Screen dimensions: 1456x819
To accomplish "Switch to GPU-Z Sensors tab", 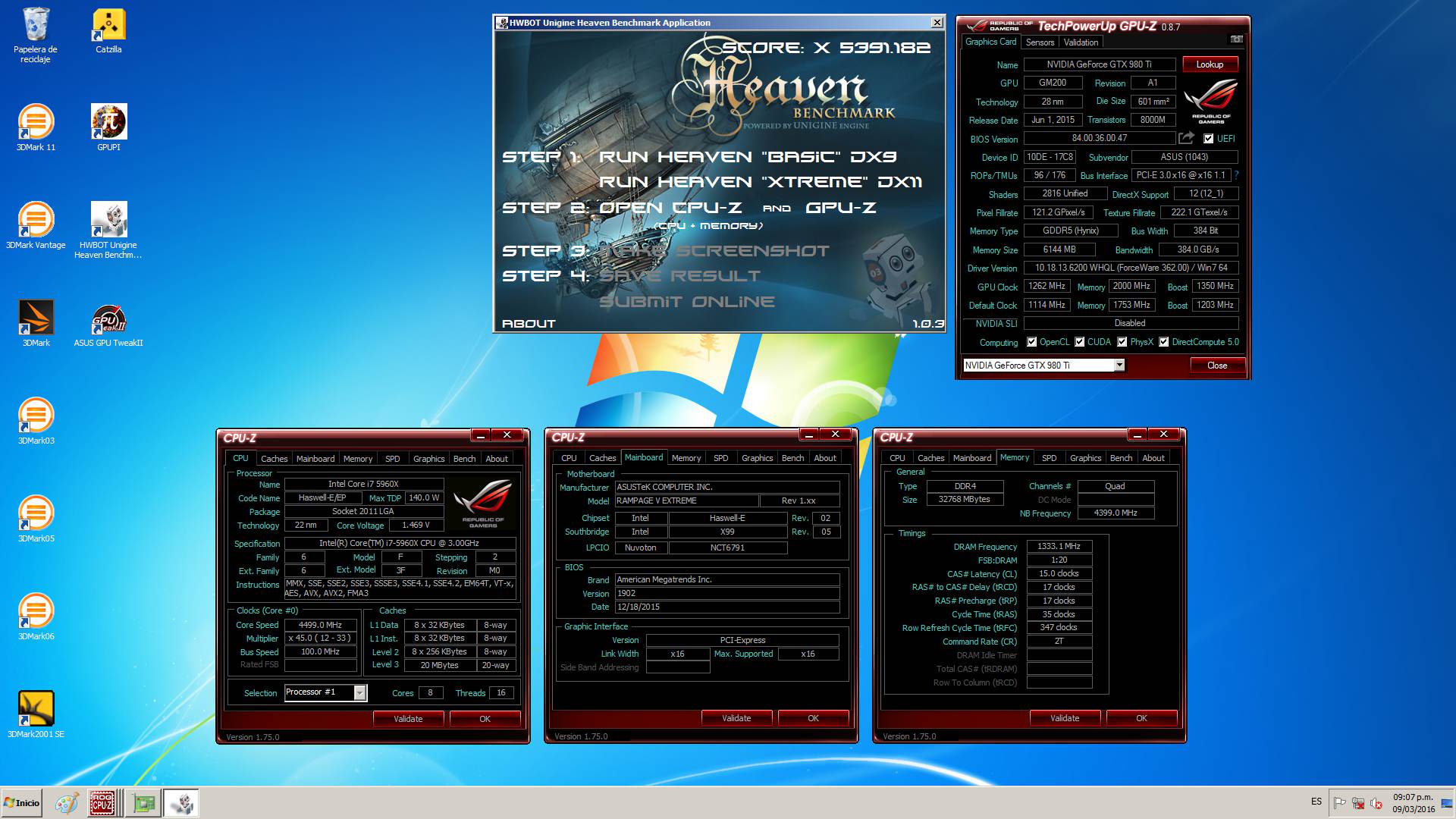I will click(1040, 42).
